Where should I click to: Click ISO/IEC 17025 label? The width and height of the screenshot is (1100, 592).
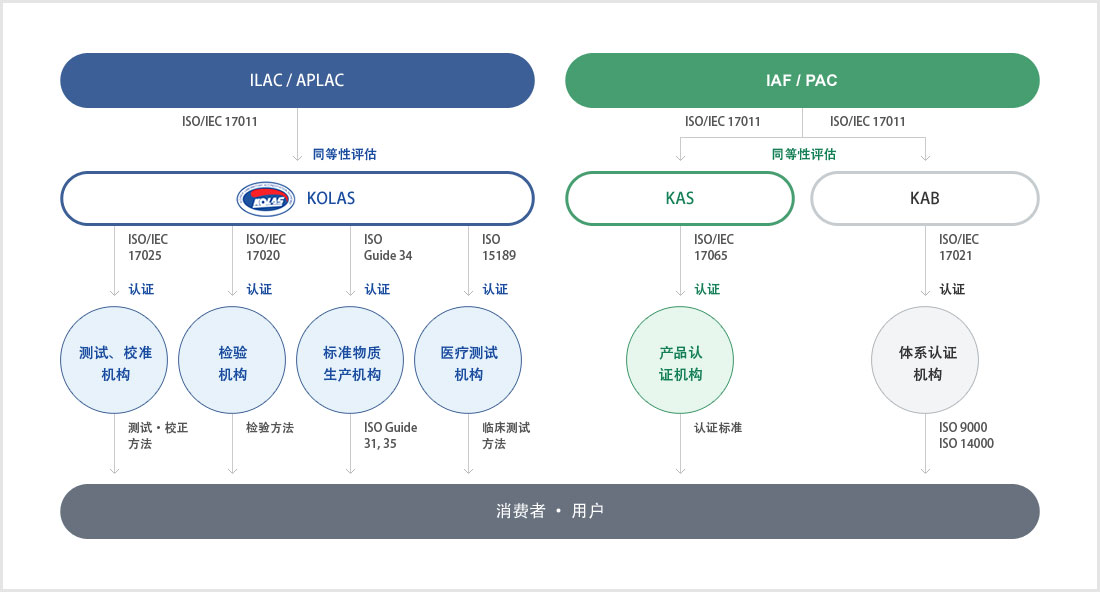[148, 248]
